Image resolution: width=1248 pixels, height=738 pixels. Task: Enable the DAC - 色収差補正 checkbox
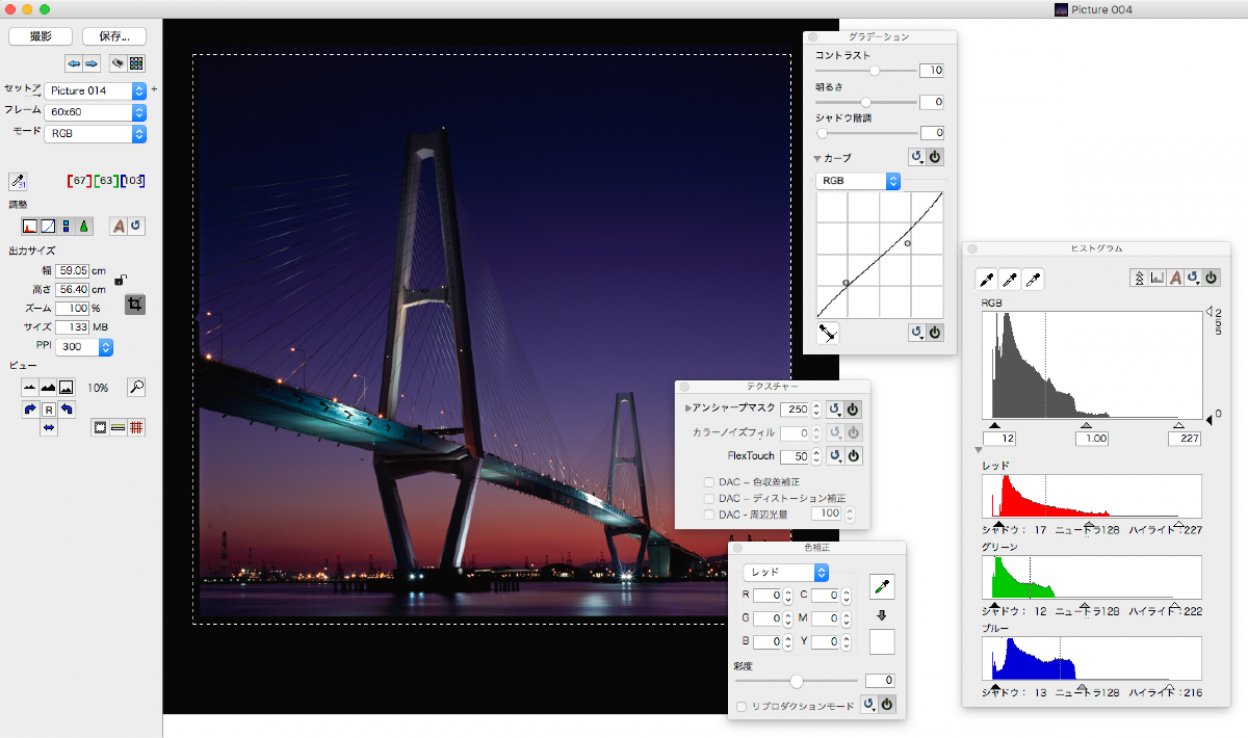pyautogui.click(x=709, y=482)
